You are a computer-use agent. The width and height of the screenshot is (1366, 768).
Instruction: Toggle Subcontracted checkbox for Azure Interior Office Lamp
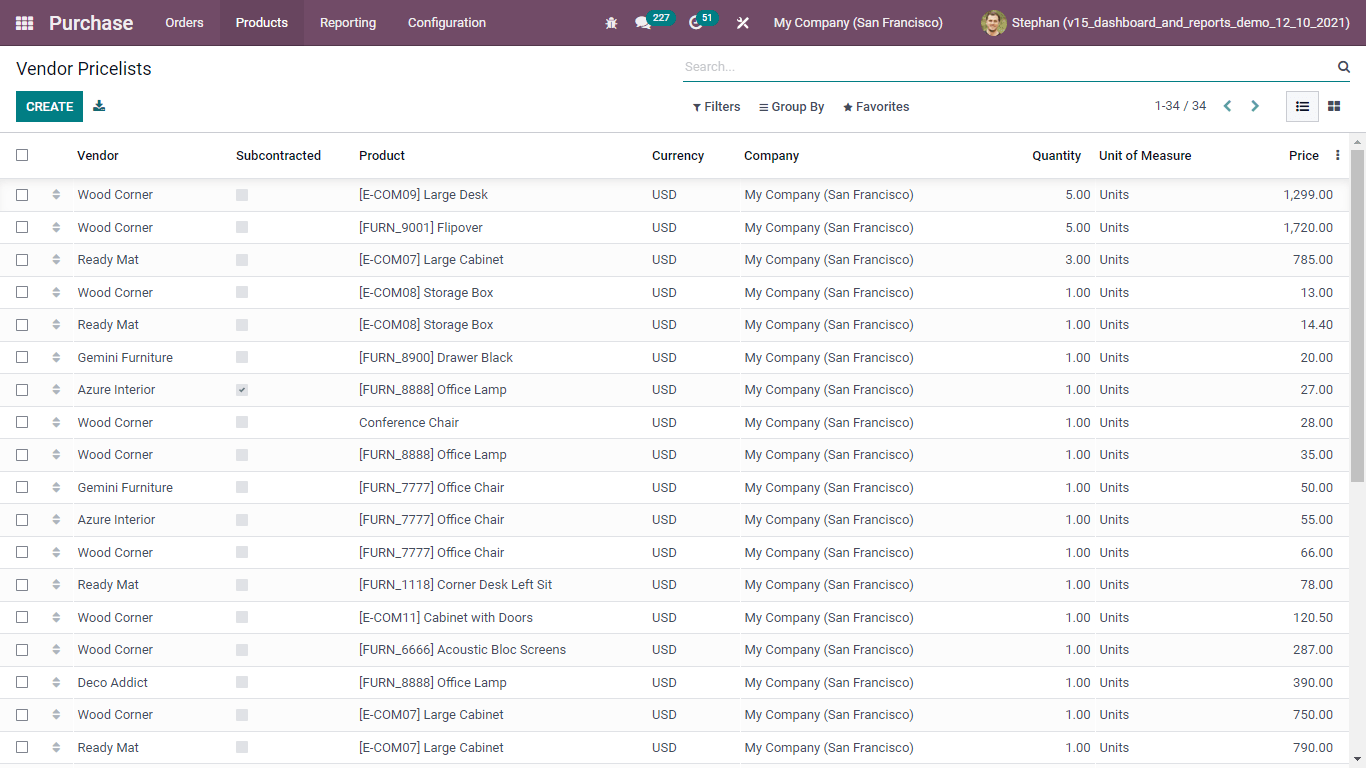(x=242, y=390)
